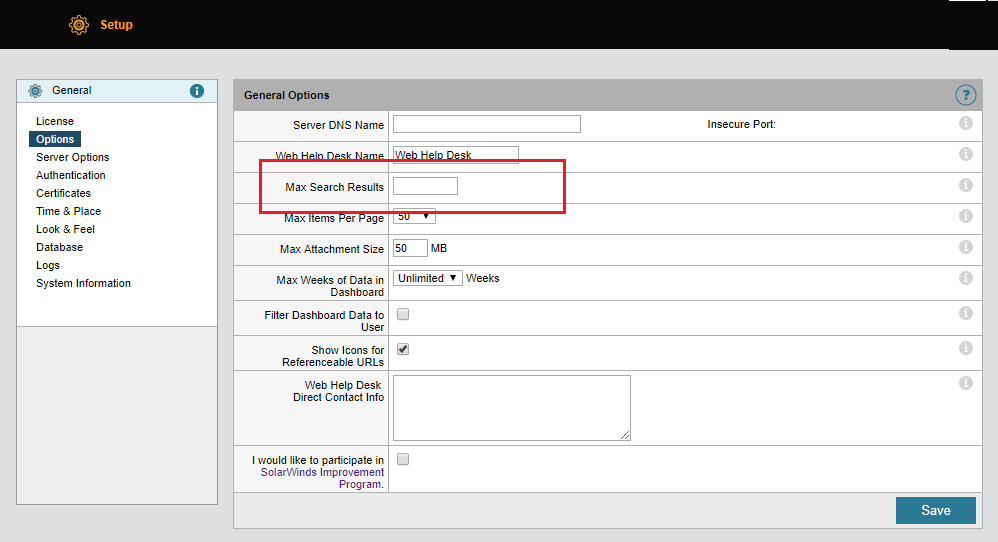Click info icon for Show Icons row
Screen dimensions: 998x542
966,348
